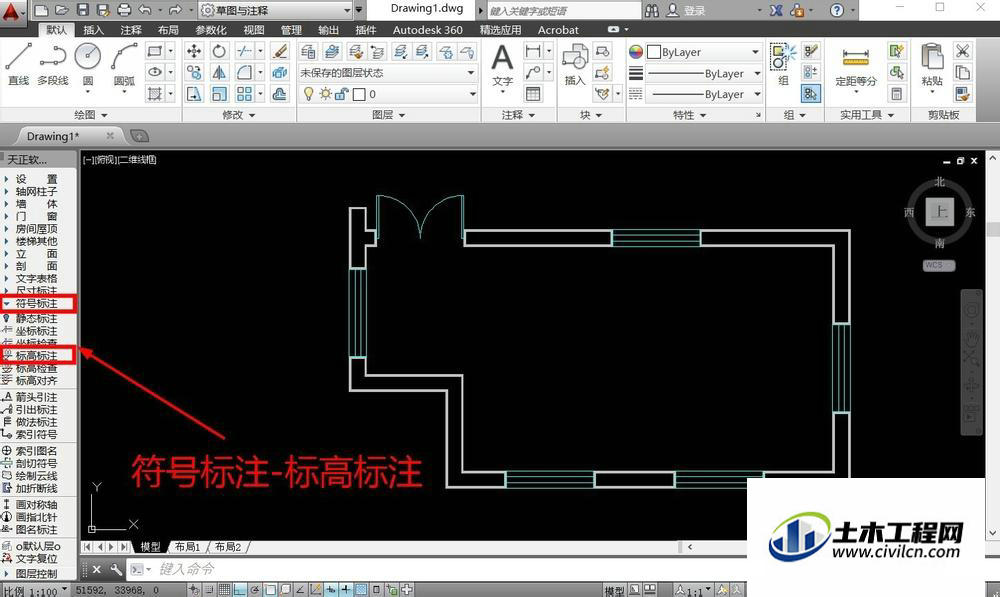Click the Save icon in quick access toolbar
This screenshot has width=1000, height=597.
coord(83,10)
